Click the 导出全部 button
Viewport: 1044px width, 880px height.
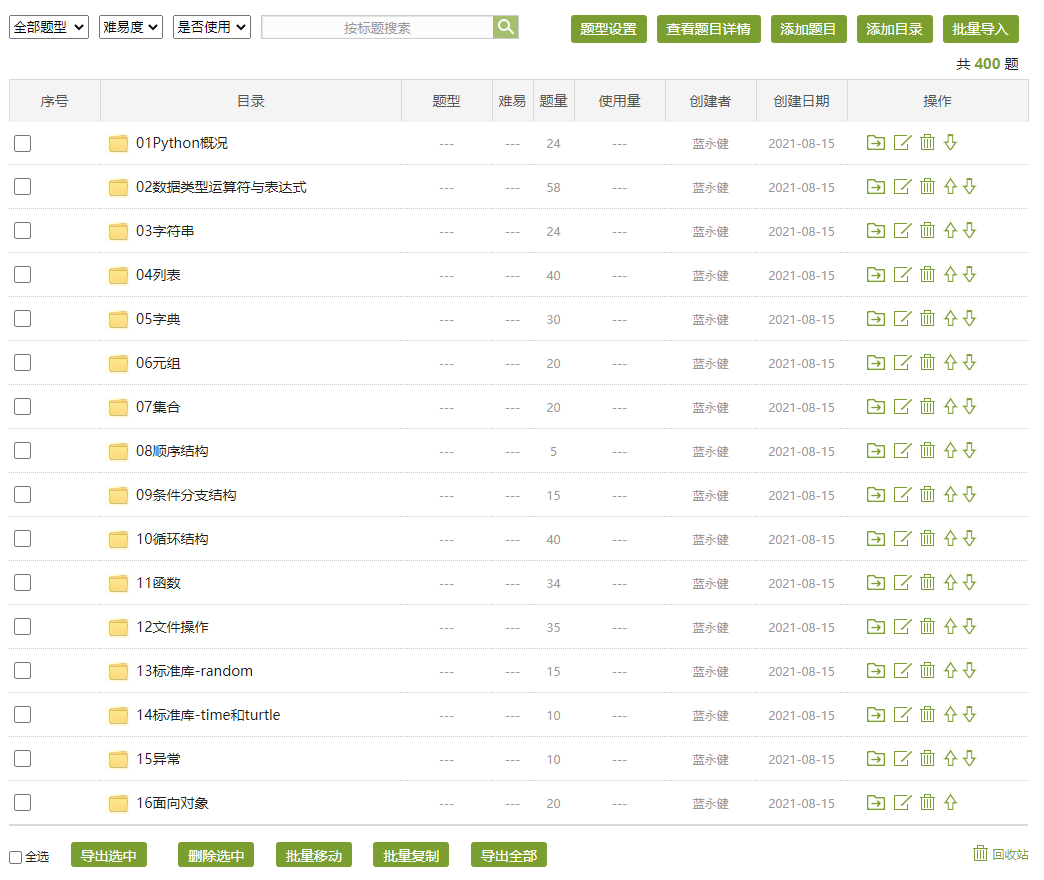(x=509, y=855)
